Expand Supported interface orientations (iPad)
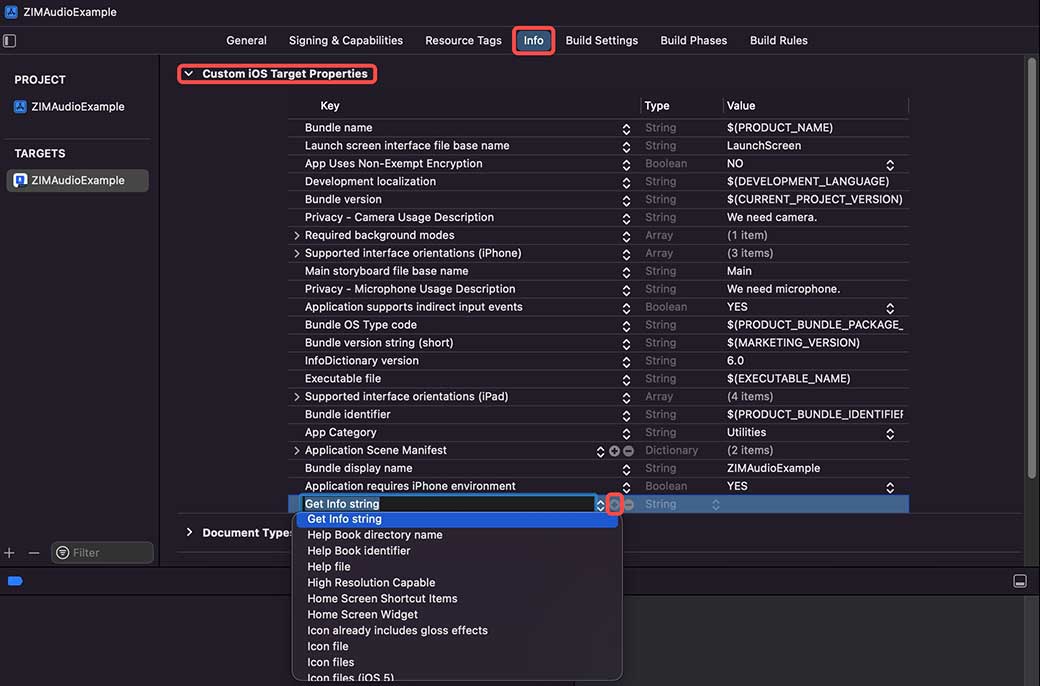The height and width of the screenshot is (686, 1040). [x=297, y=396]
